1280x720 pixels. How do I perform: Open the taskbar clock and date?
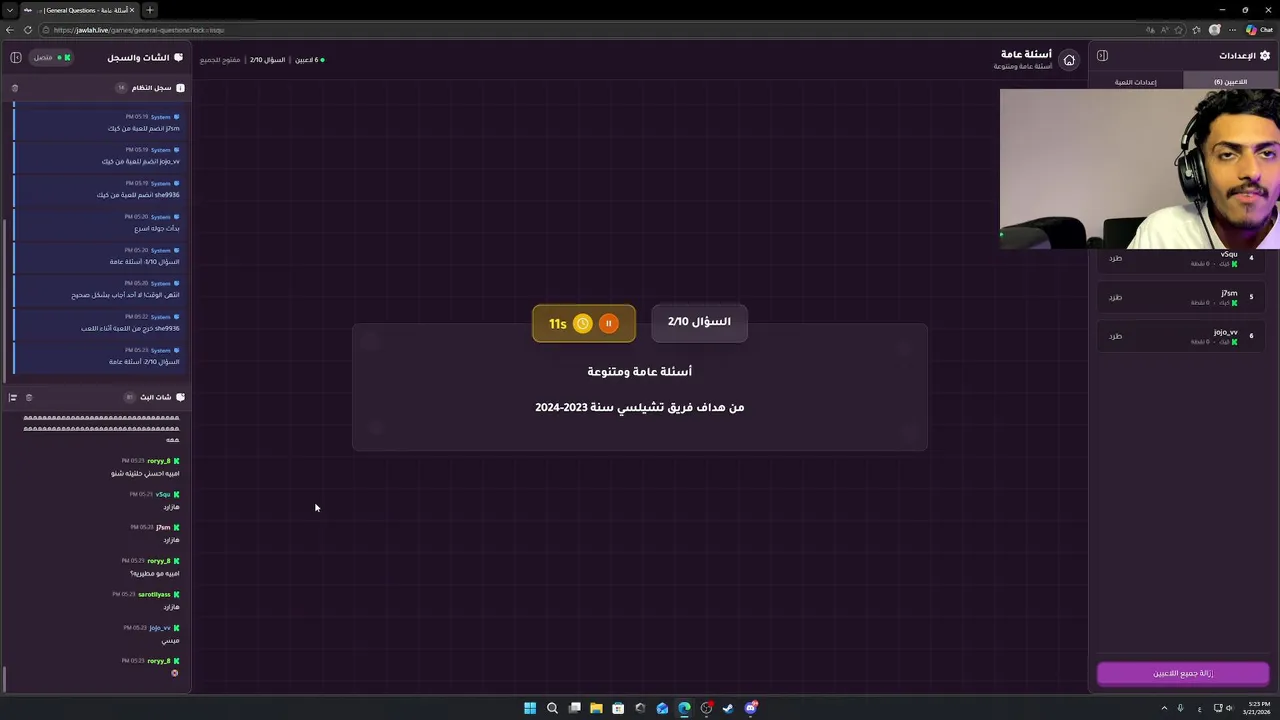1259,708
